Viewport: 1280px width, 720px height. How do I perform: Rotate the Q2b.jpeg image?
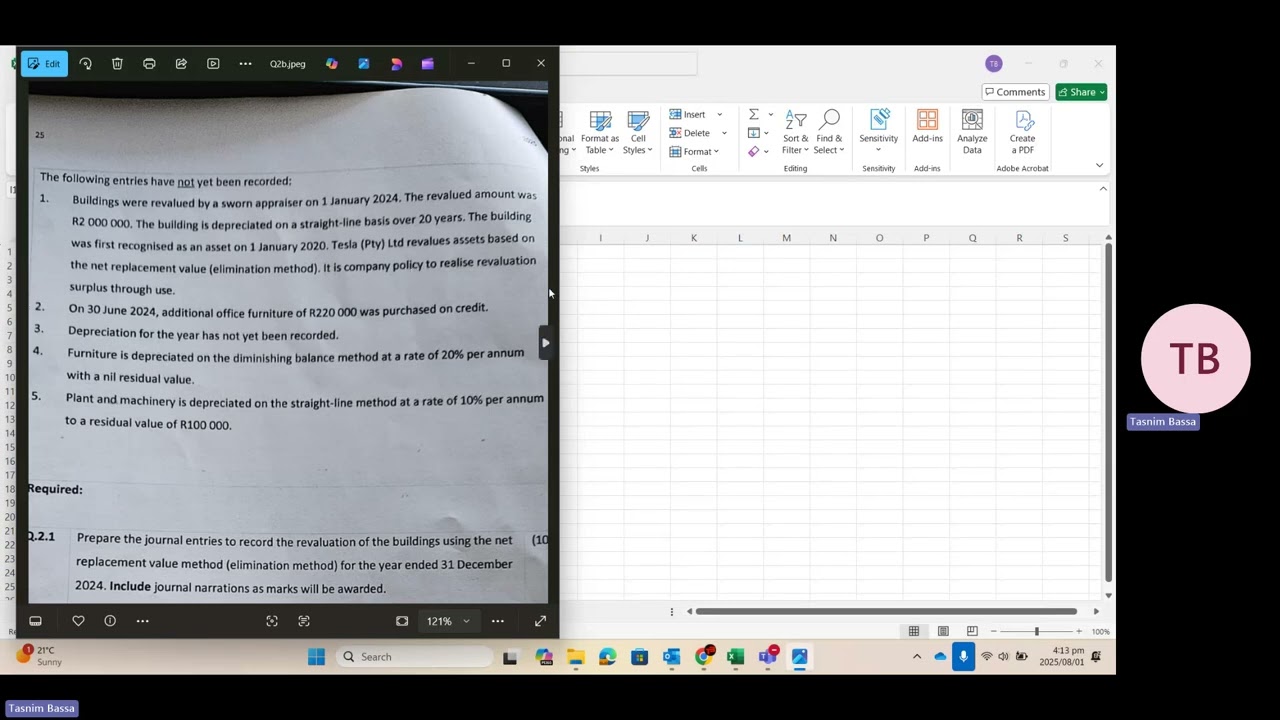coord(85,63)
